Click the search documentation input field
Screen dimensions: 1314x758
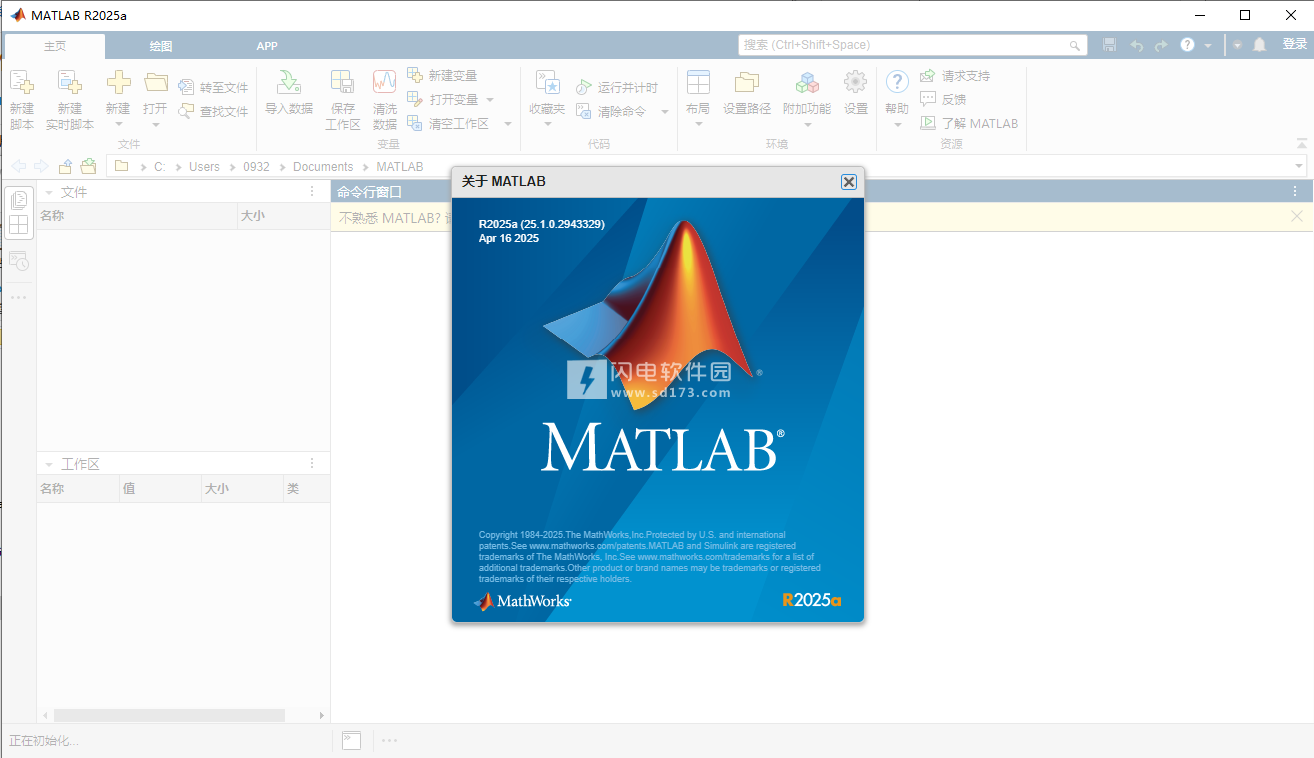[x=913, y=45]
